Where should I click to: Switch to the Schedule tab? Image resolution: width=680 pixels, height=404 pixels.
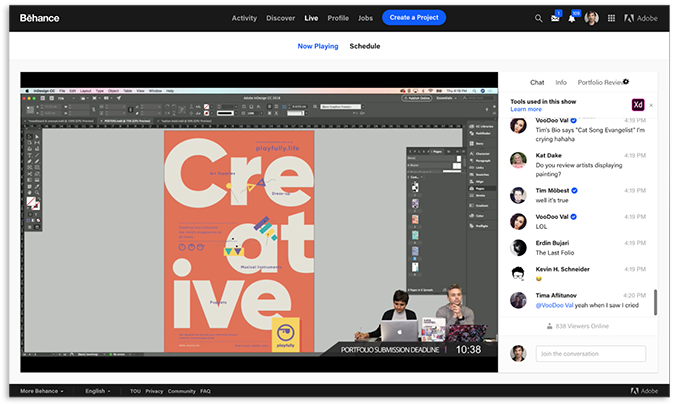365,46
